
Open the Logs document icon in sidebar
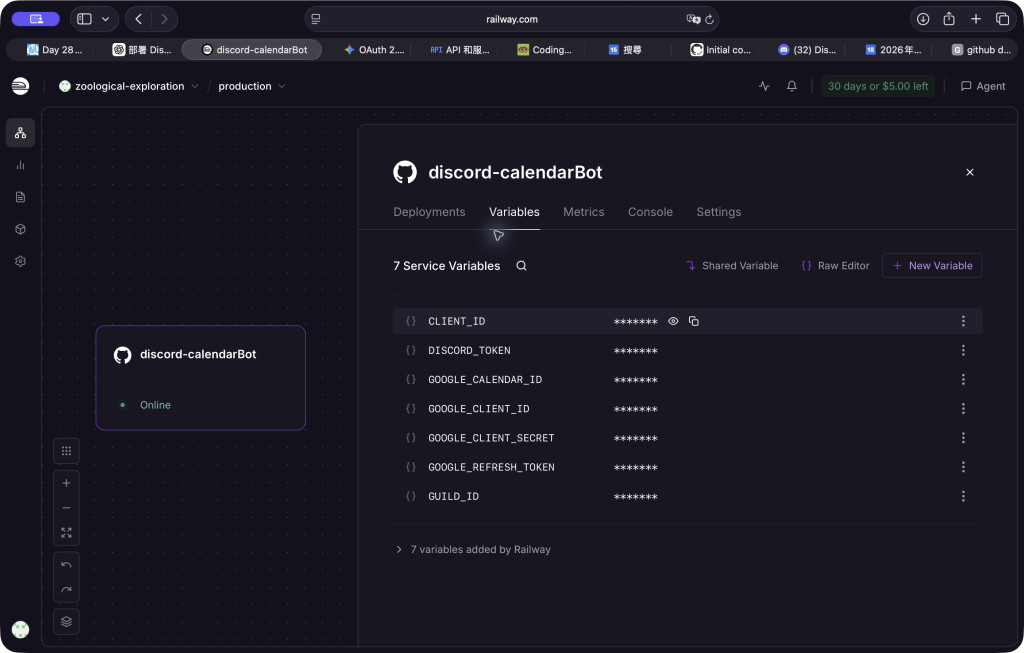pyautogui.click(x=20, y=197)
